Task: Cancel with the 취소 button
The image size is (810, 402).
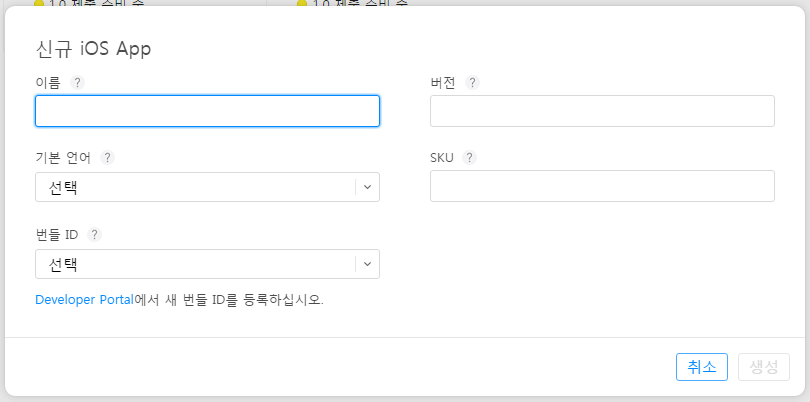Action: point(702,367)
